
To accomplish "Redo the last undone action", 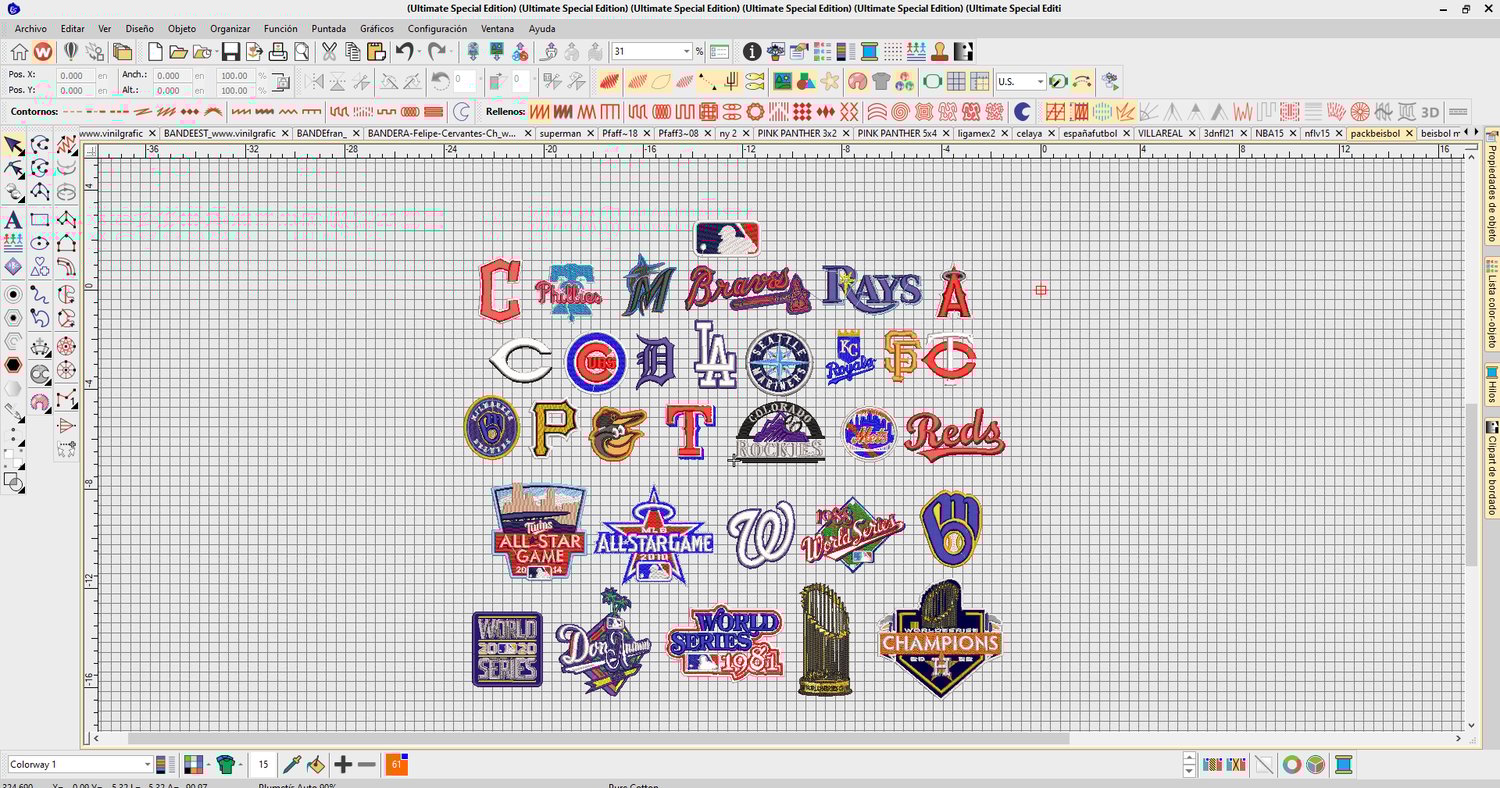I will coord(436,51).
